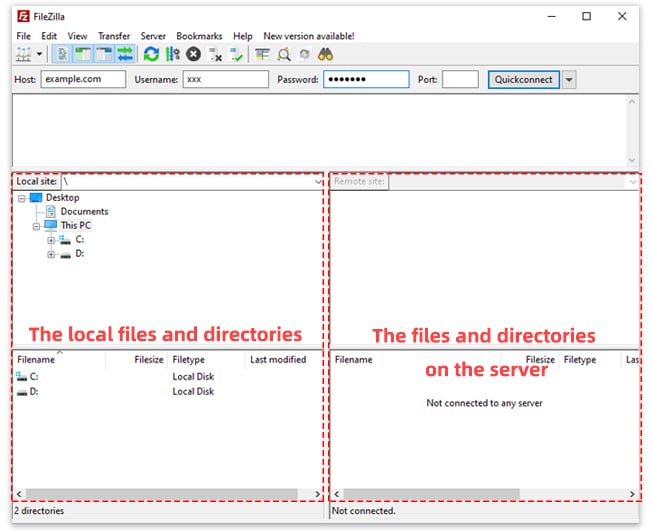This screenshot has height=530, width=653.
Task: Select C: row in local file list
Action: pos(168,377)
